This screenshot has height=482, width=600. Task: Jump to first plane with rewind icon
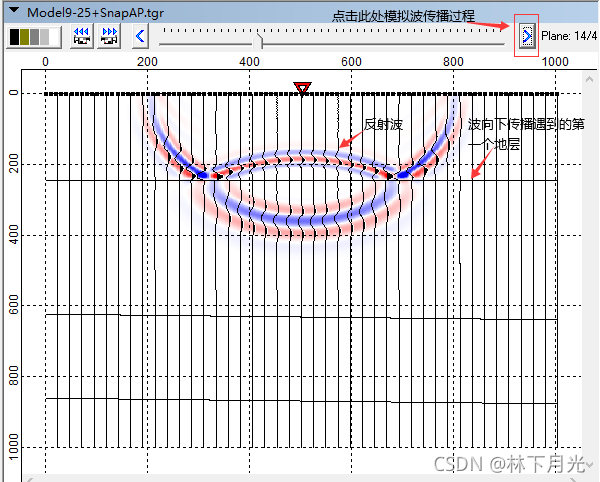coord(82,36)
